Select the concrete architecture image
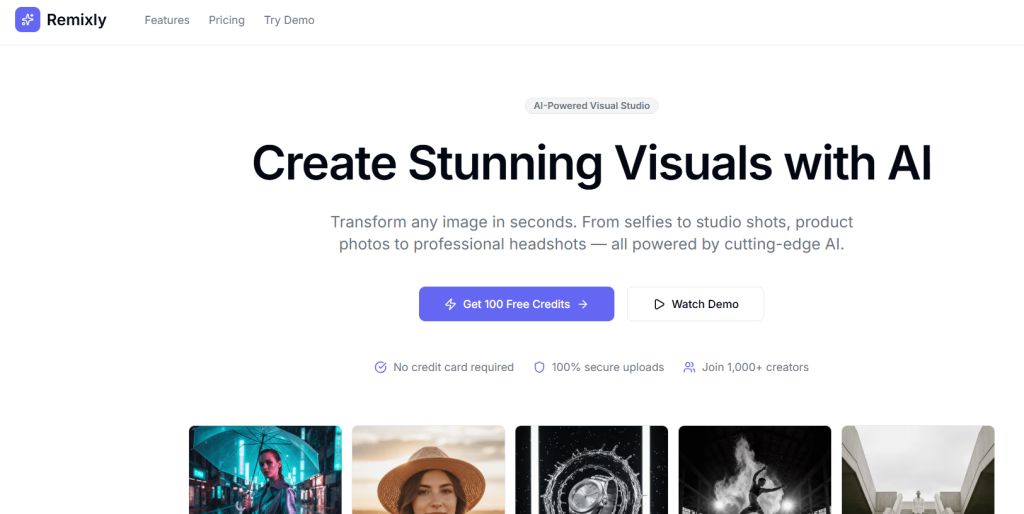Screen dimensions: 1024x514 coord(917,469)
